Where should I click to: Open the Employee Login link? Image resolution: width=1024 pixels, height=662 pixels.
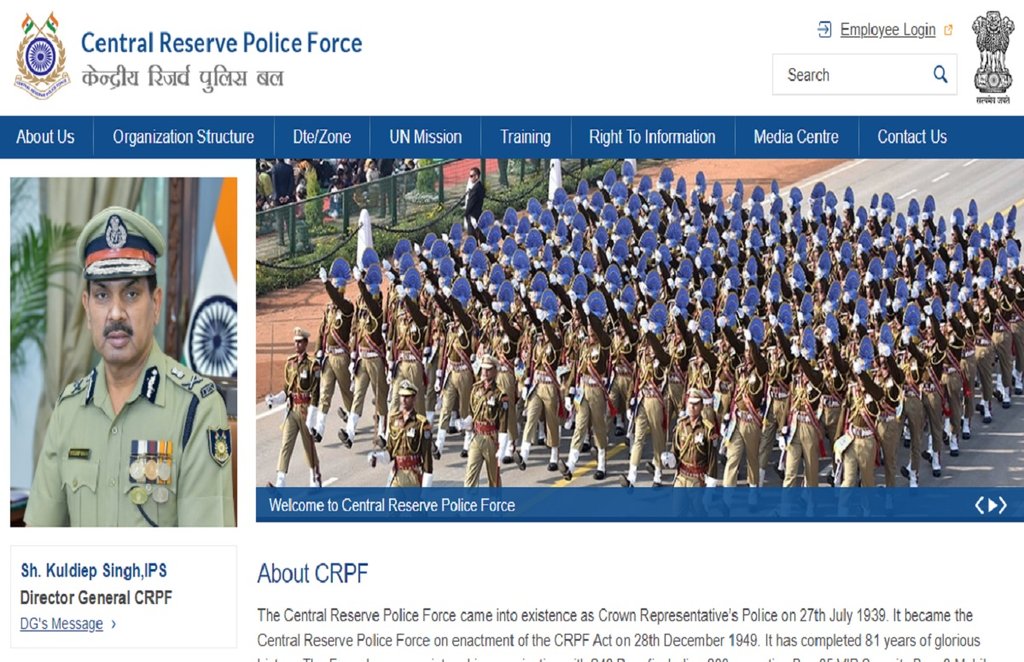[x=888, y=30]
